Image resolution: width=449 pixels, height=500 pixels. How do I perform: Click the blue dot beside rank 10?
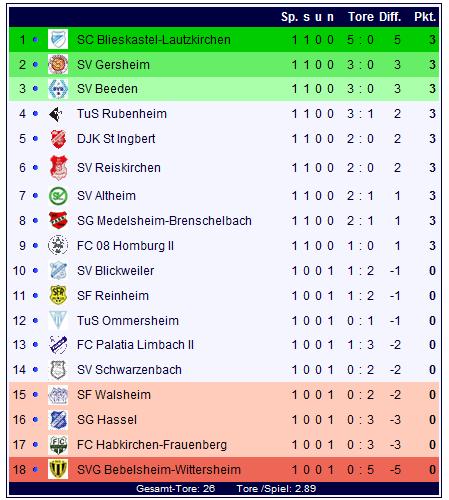click(x=35, y=271)
